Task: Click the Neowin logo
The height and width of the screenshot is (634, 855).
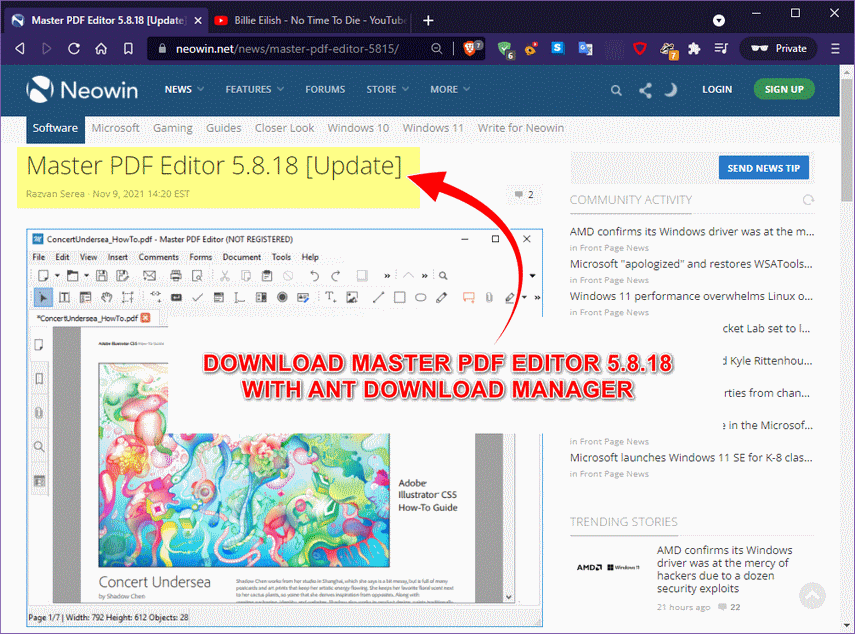Action: [x=82, y=89]
